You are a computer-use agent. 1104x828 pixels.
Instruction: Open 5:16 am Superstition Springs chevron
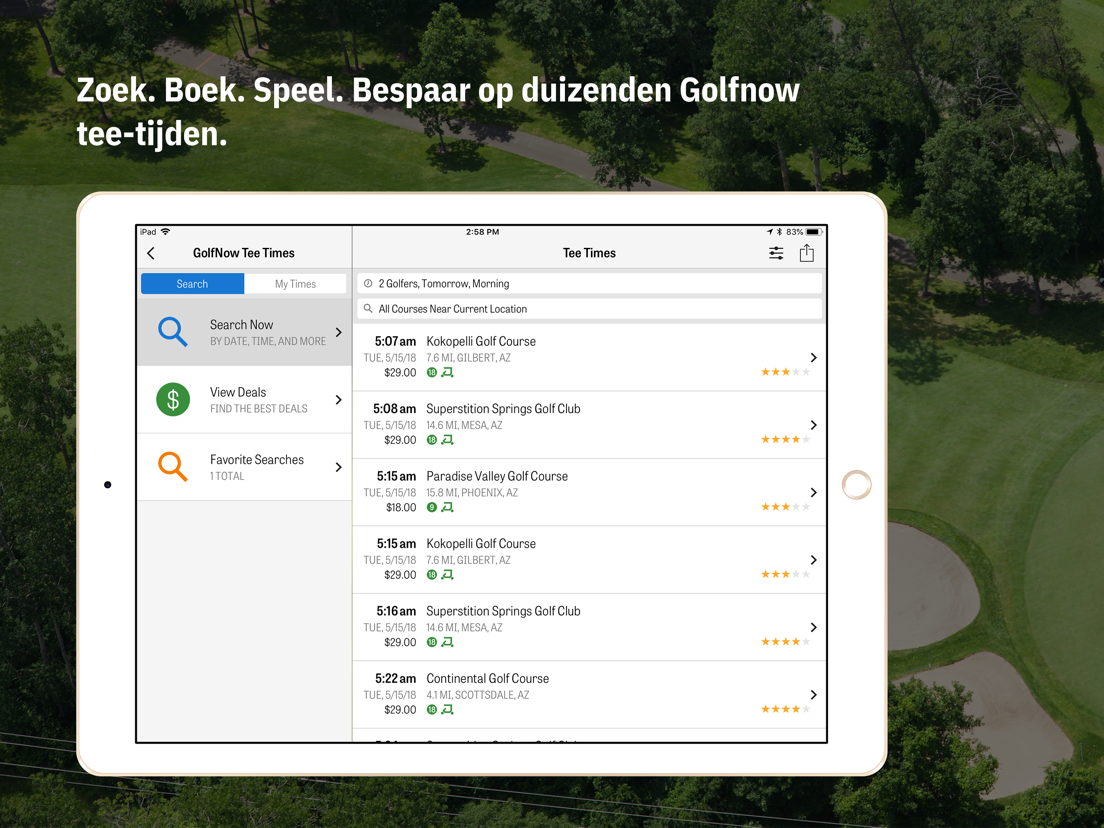coord(813,627)
